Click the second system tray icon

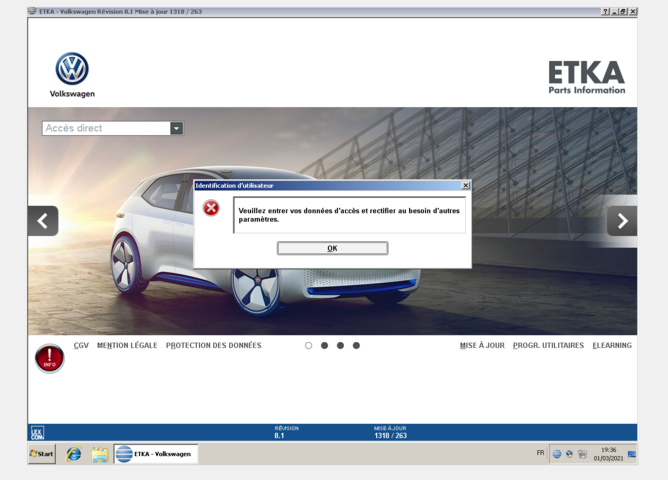coord(569,454)
